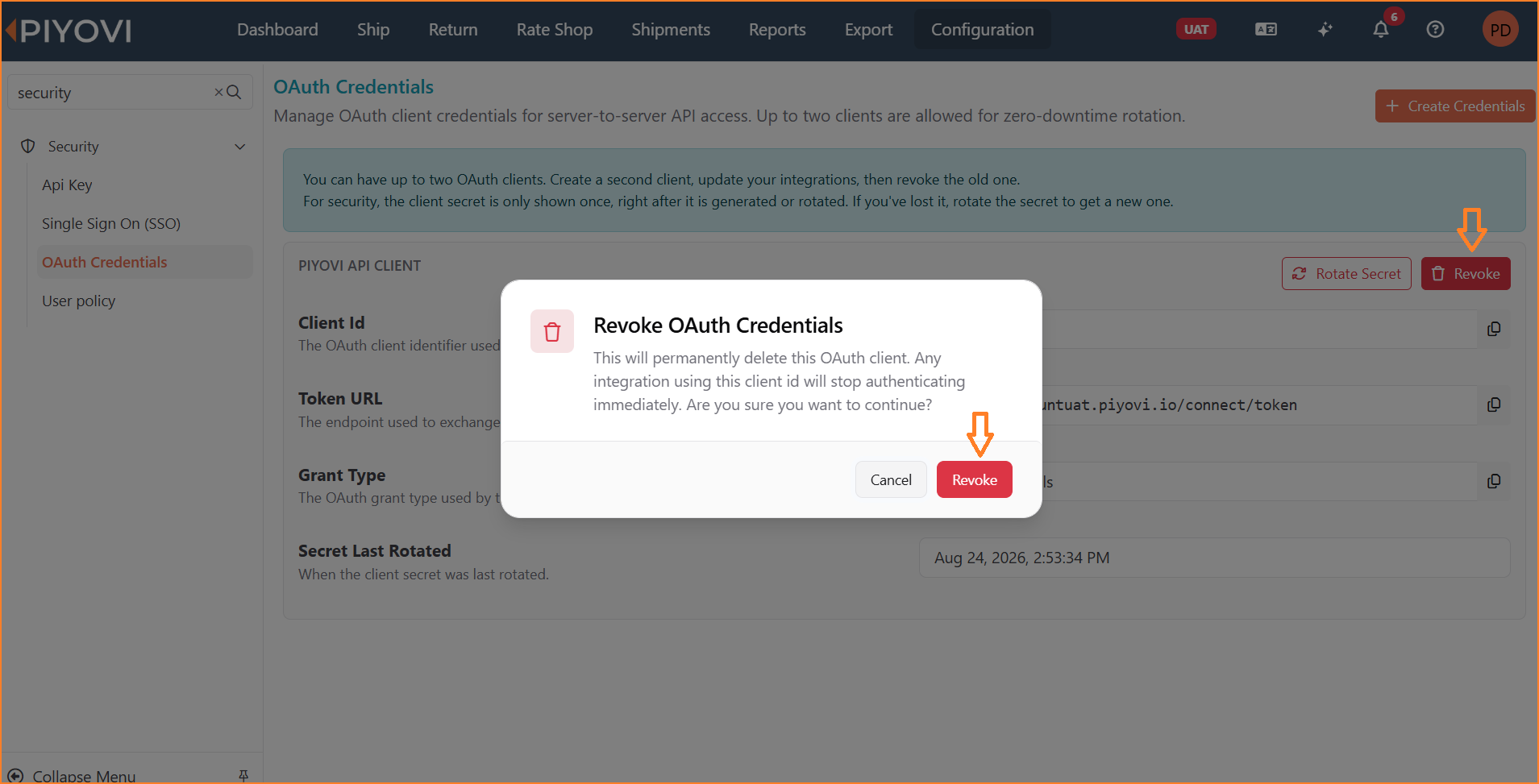The width and height of the screenshot is (1539, 784).
Task: Click the OAuth Credentials page heading
Action: pos(353,86)
